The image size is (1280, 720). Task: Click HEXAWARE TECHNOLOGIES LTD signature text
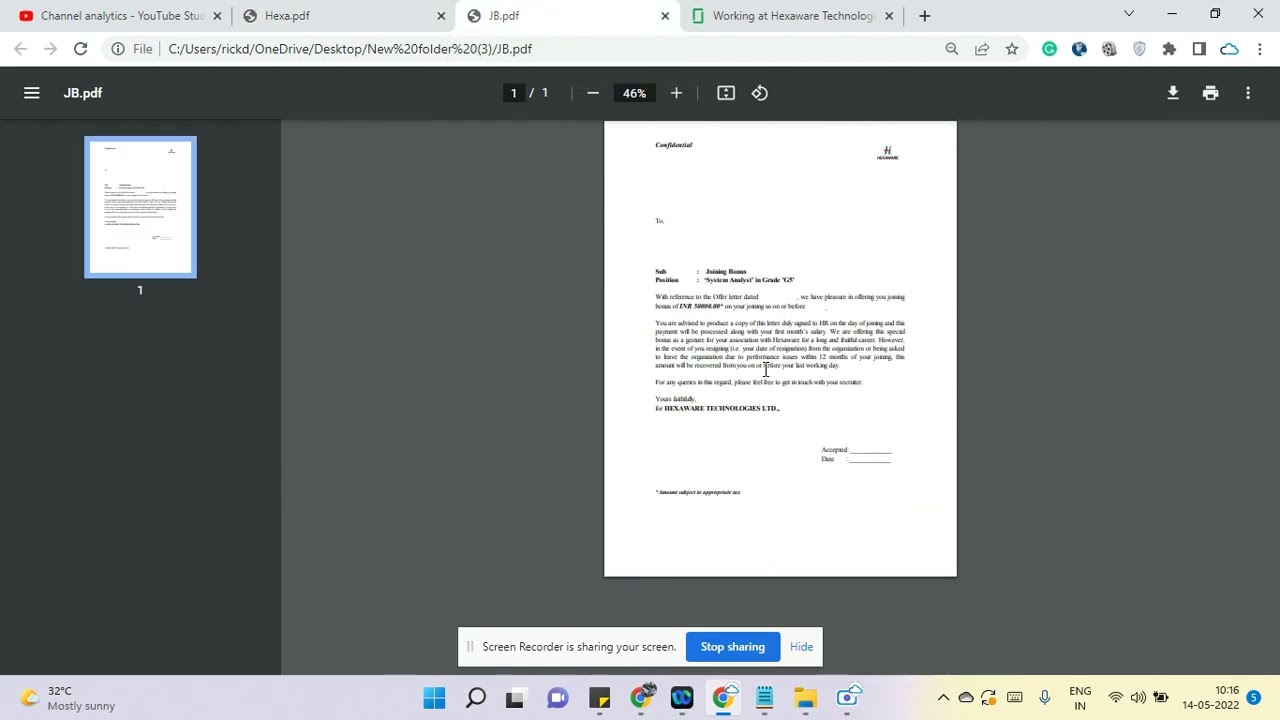point(722,408)
